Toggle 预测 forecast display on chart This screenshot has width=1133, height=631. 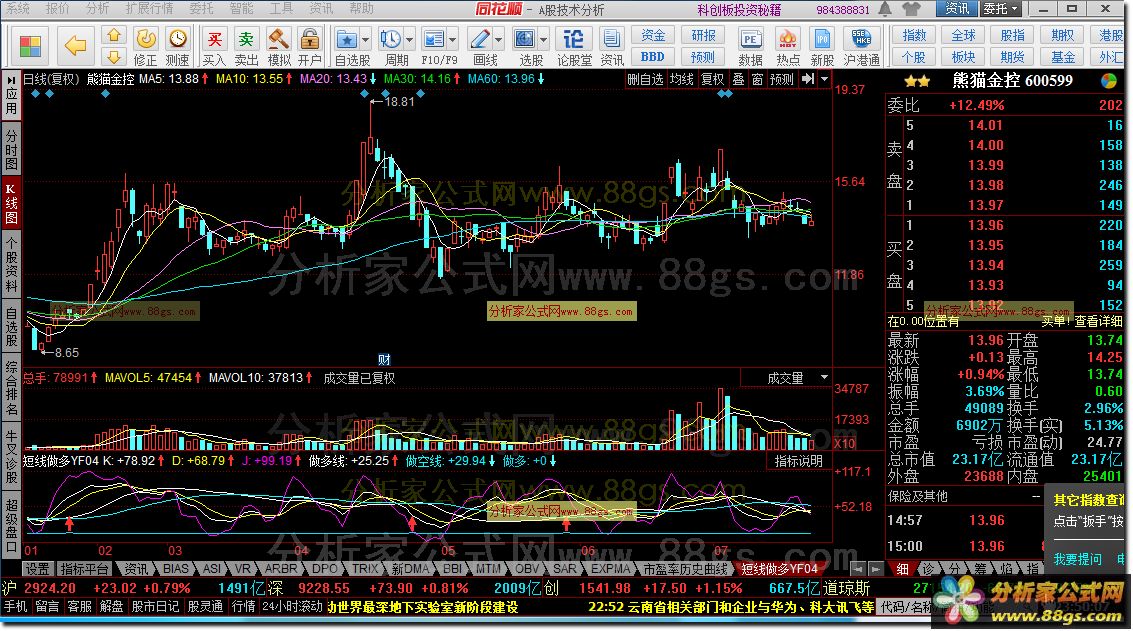pos(782,79)
